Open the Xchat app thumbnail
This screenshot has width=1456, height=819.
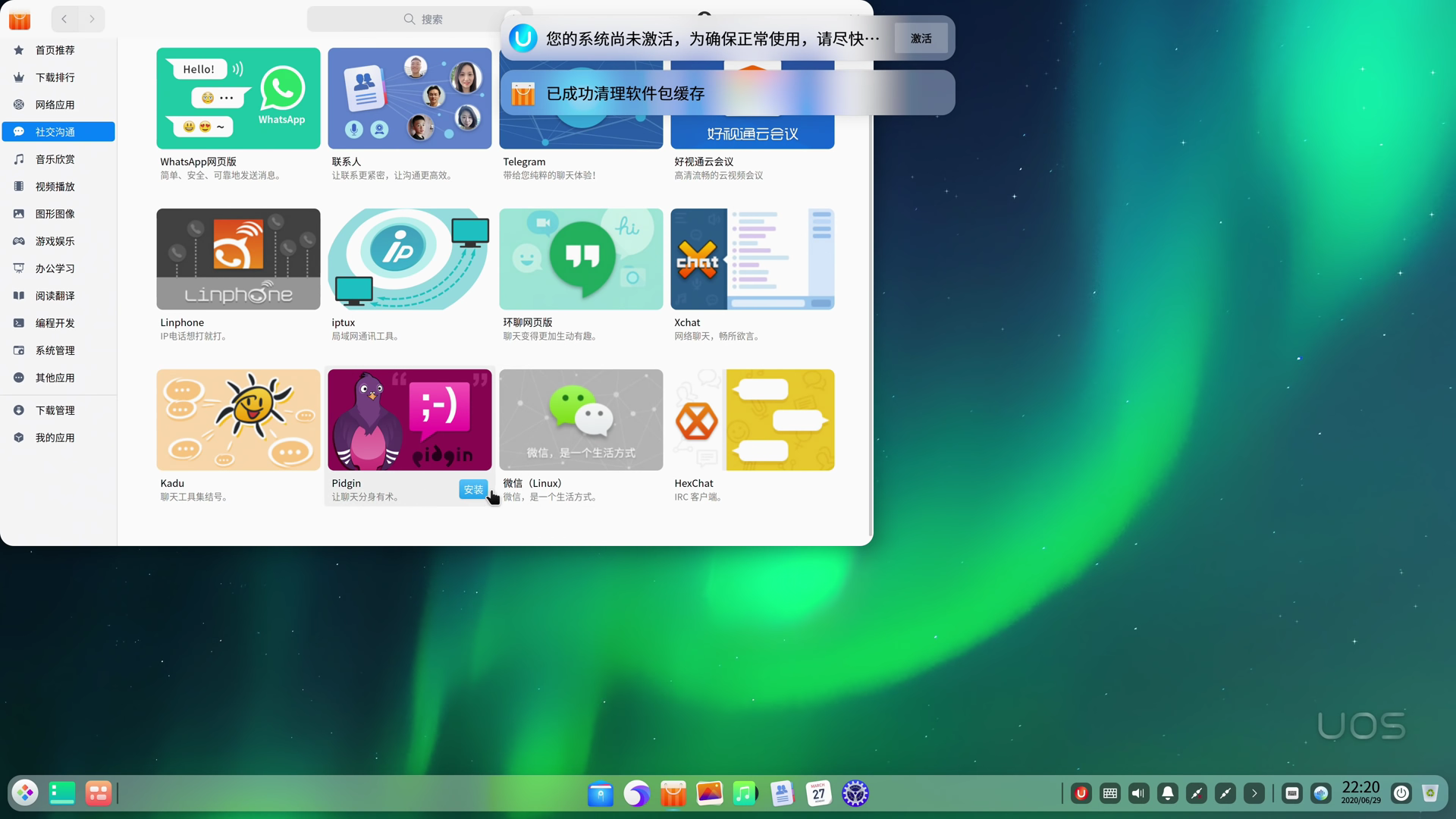pyautogui.click(x=752, y=259)
